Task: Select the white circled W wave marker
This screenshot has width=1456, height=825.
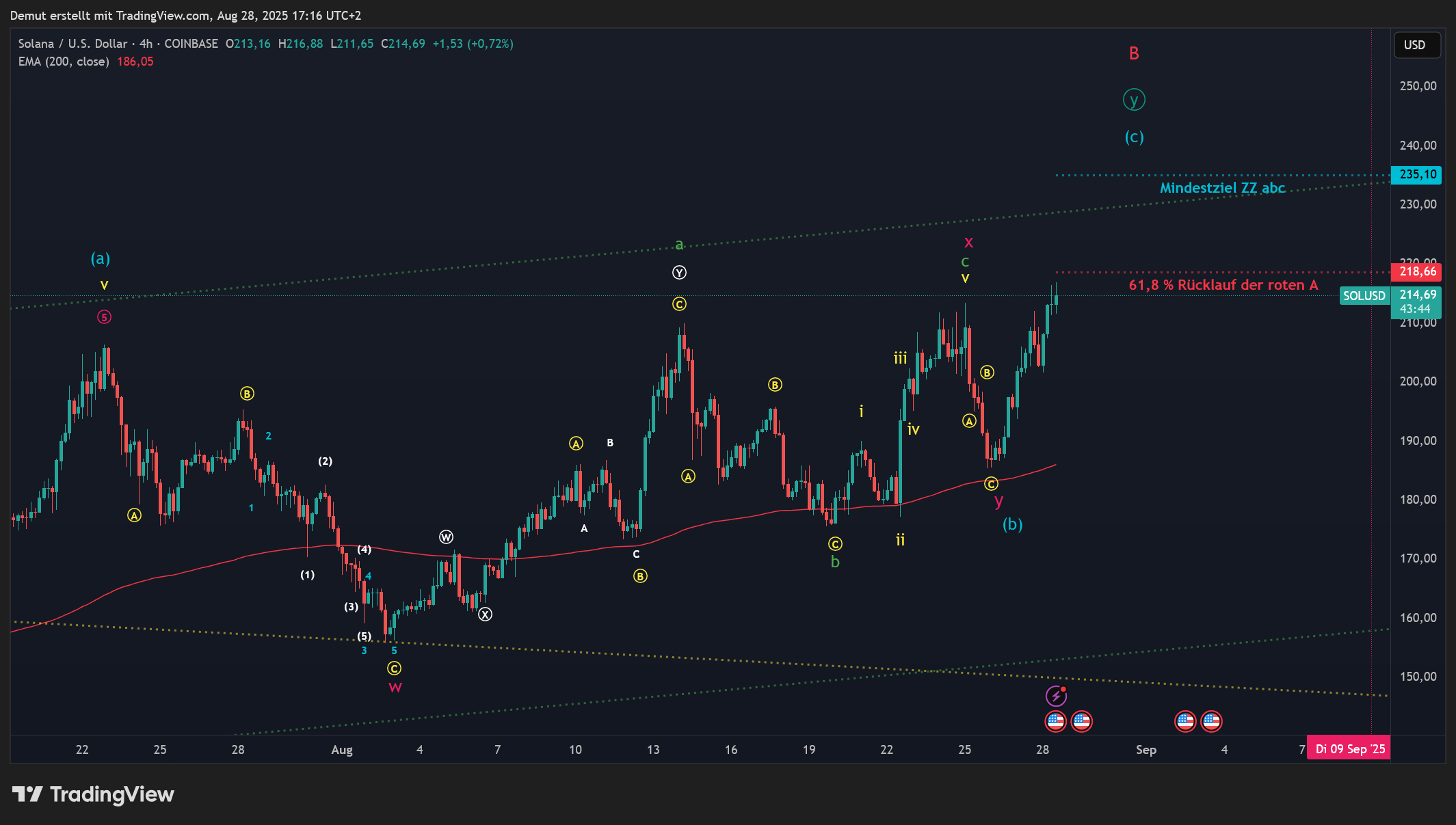Action: click(x=446, y=537)
